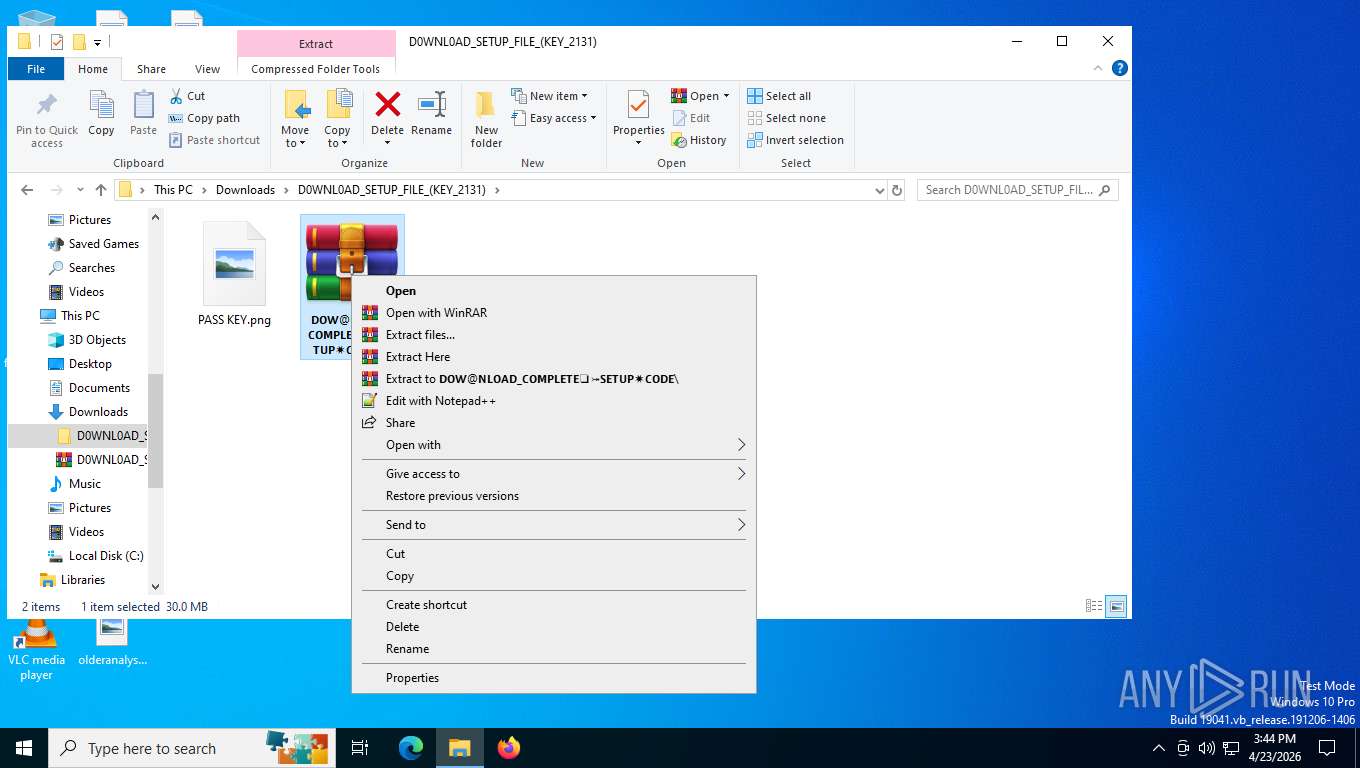Open the ribbon Open dropdown

click(x=700, y=96)
